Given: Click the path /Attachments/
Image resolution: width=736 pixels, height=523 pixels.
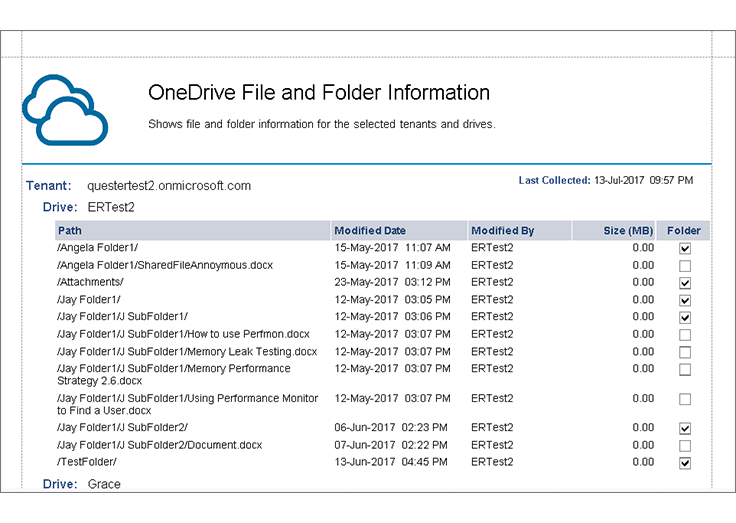Looking at the screenshot, I should tap(90, 282).
